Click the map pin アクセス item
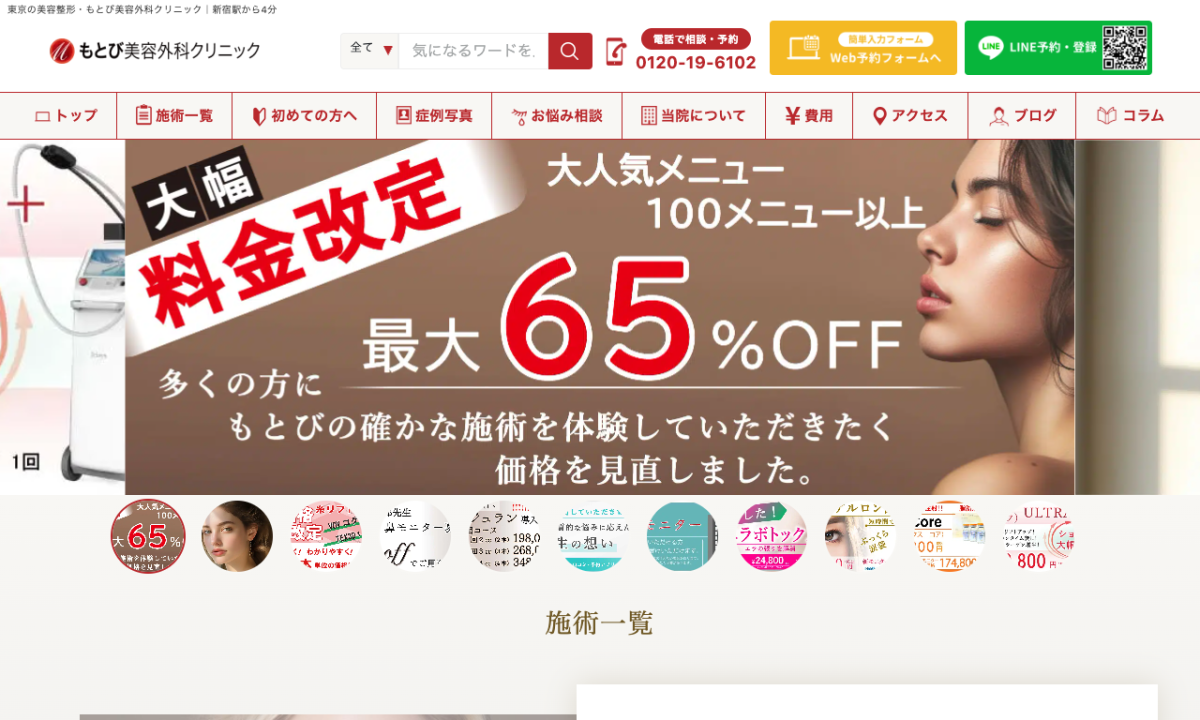The image size is (1200, 720). coord(910,116)
